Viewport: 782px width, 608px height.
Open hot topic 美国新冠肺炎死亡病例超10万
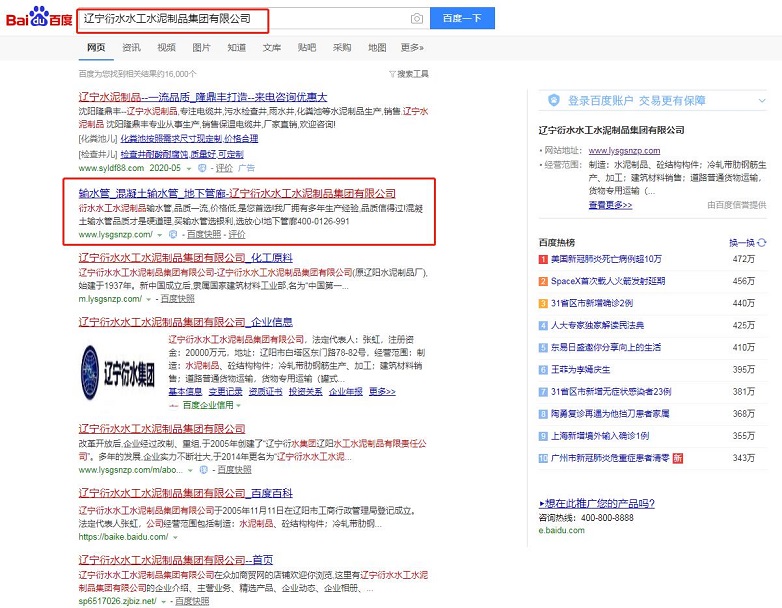click(606, 259)
